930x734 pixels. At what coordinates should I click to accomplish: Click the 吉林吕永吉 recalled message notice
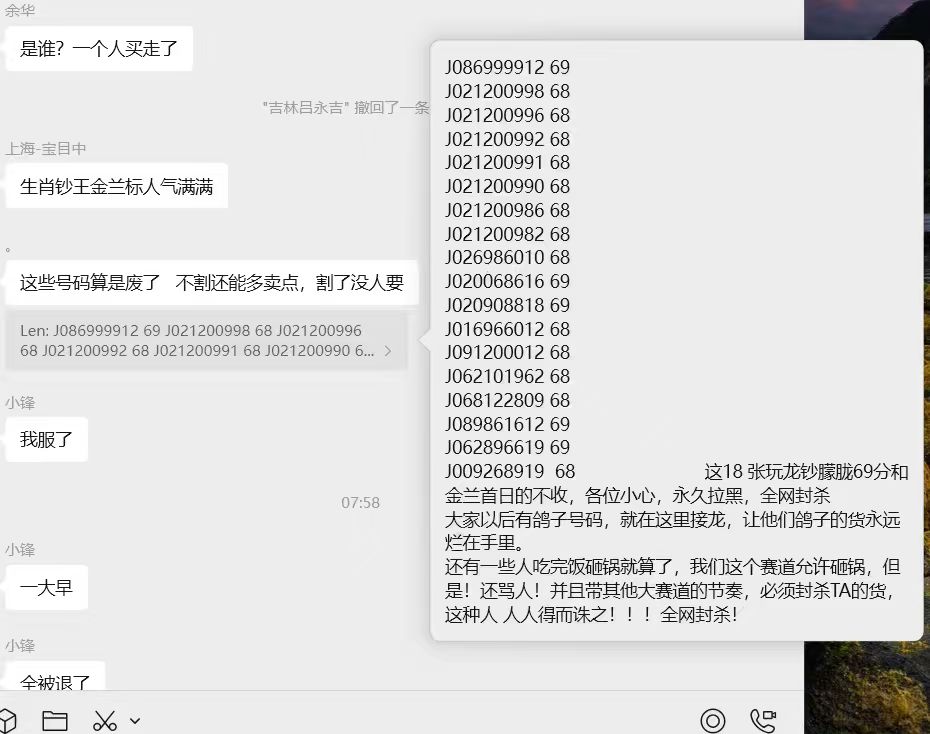[x=345, y=107]
